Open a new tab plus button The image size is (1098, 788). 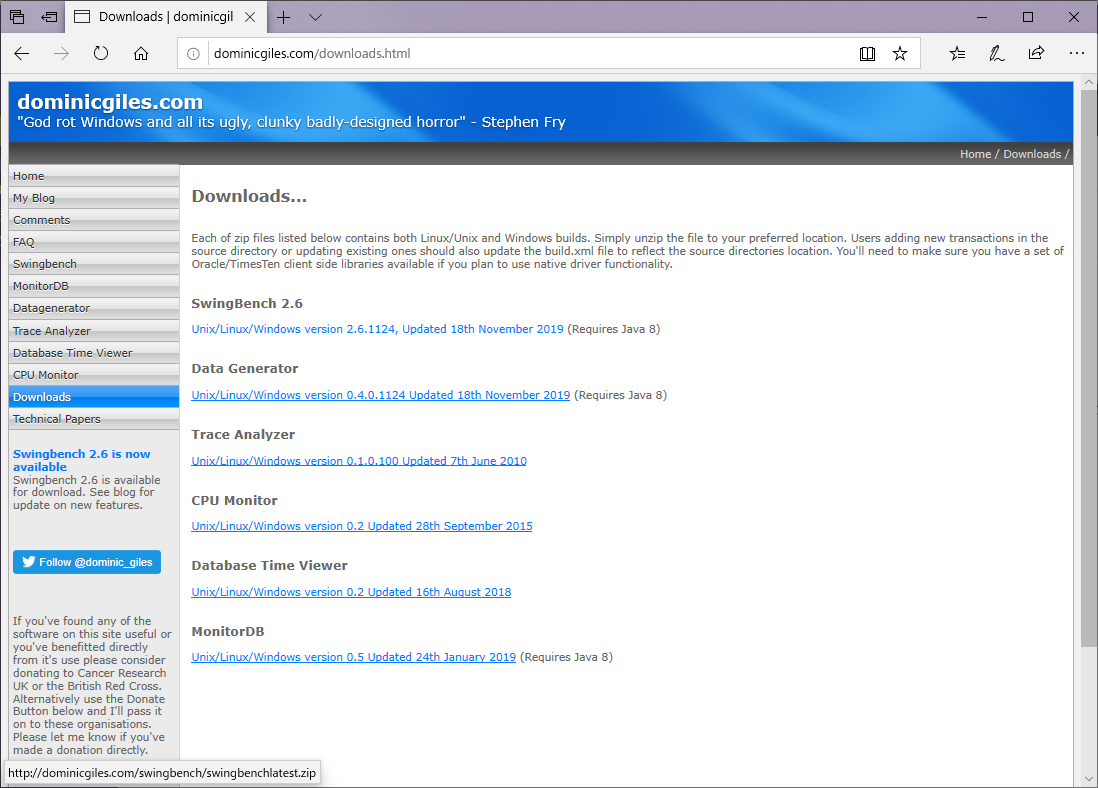(283, 18)
